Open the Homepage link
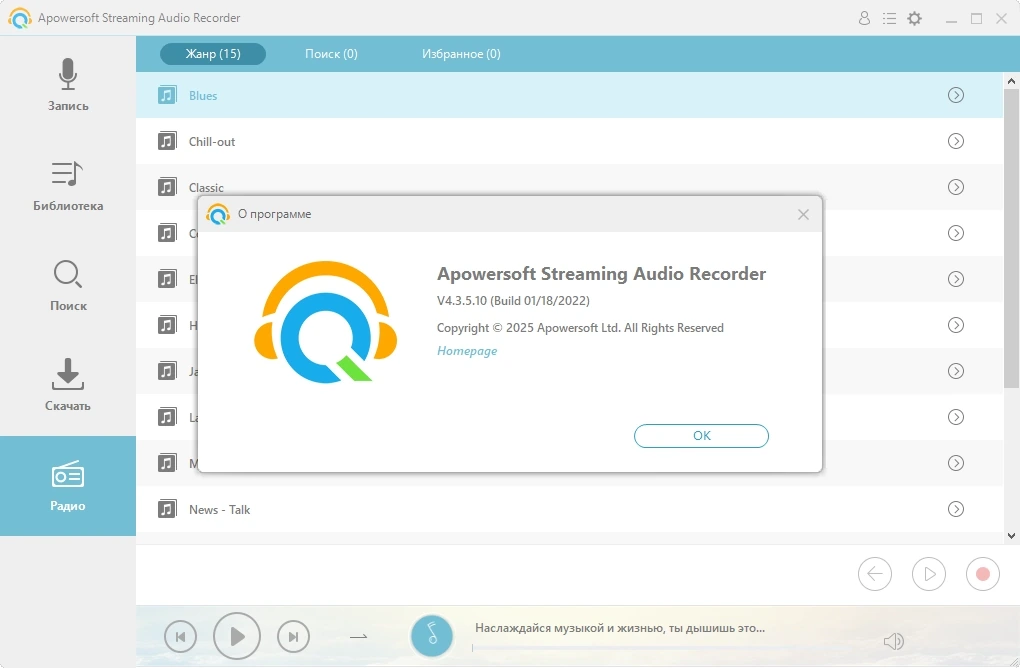Image resolution: width=1020 pixels, height=668 pixels. point(466,351)
